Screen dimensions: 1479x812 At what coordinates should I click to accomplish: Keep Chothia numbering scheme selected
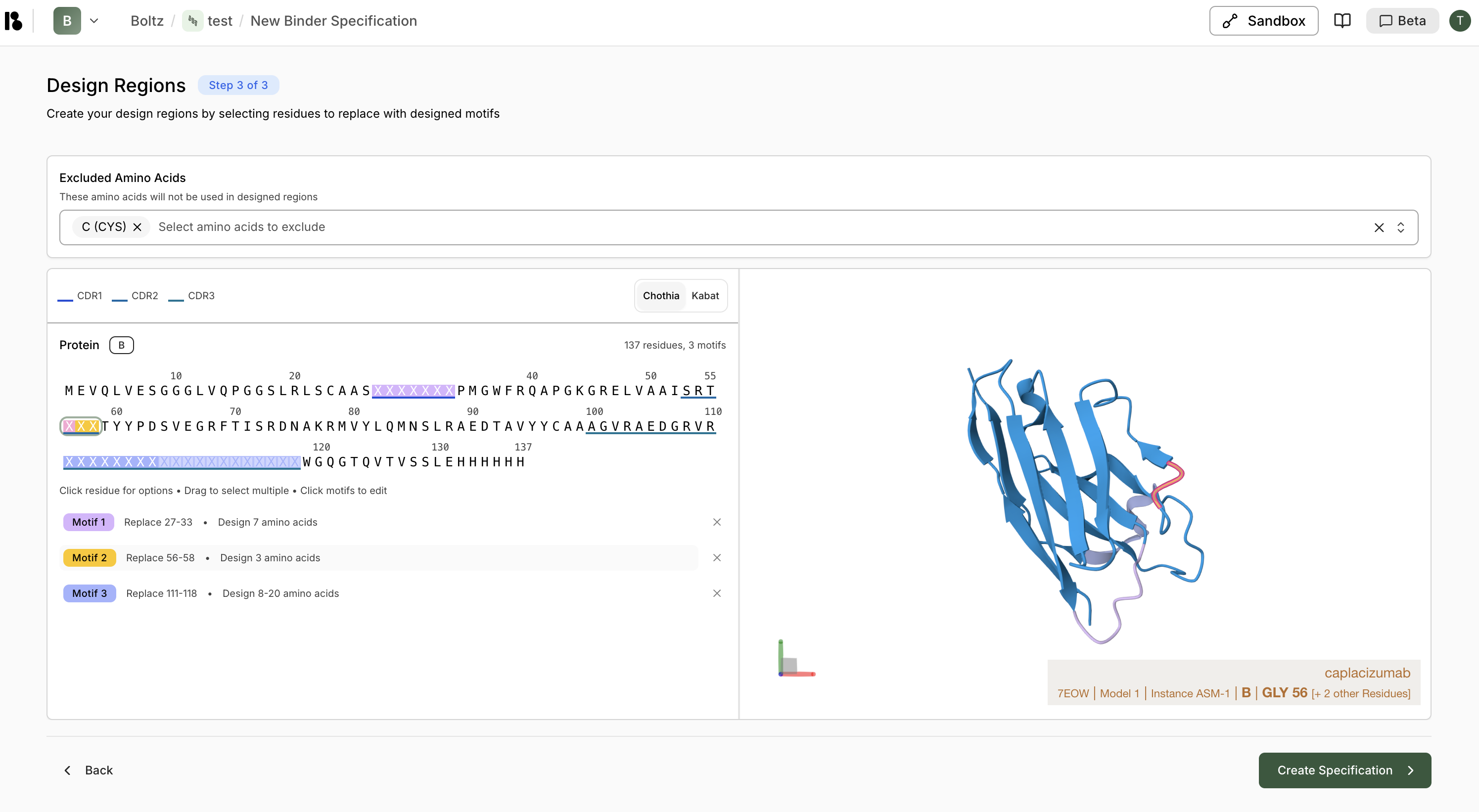pyautogui.click(x=661, y=296)
